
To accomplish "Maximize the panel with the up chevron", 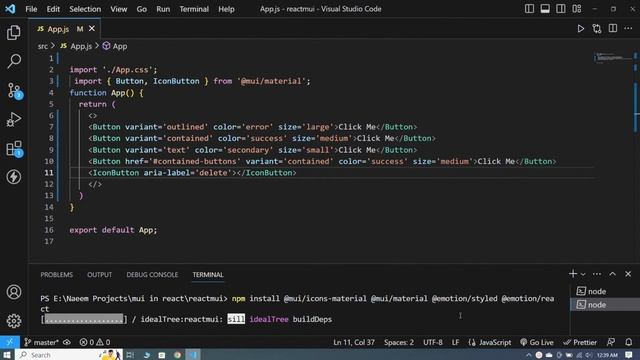I will [x=613, y=274].
